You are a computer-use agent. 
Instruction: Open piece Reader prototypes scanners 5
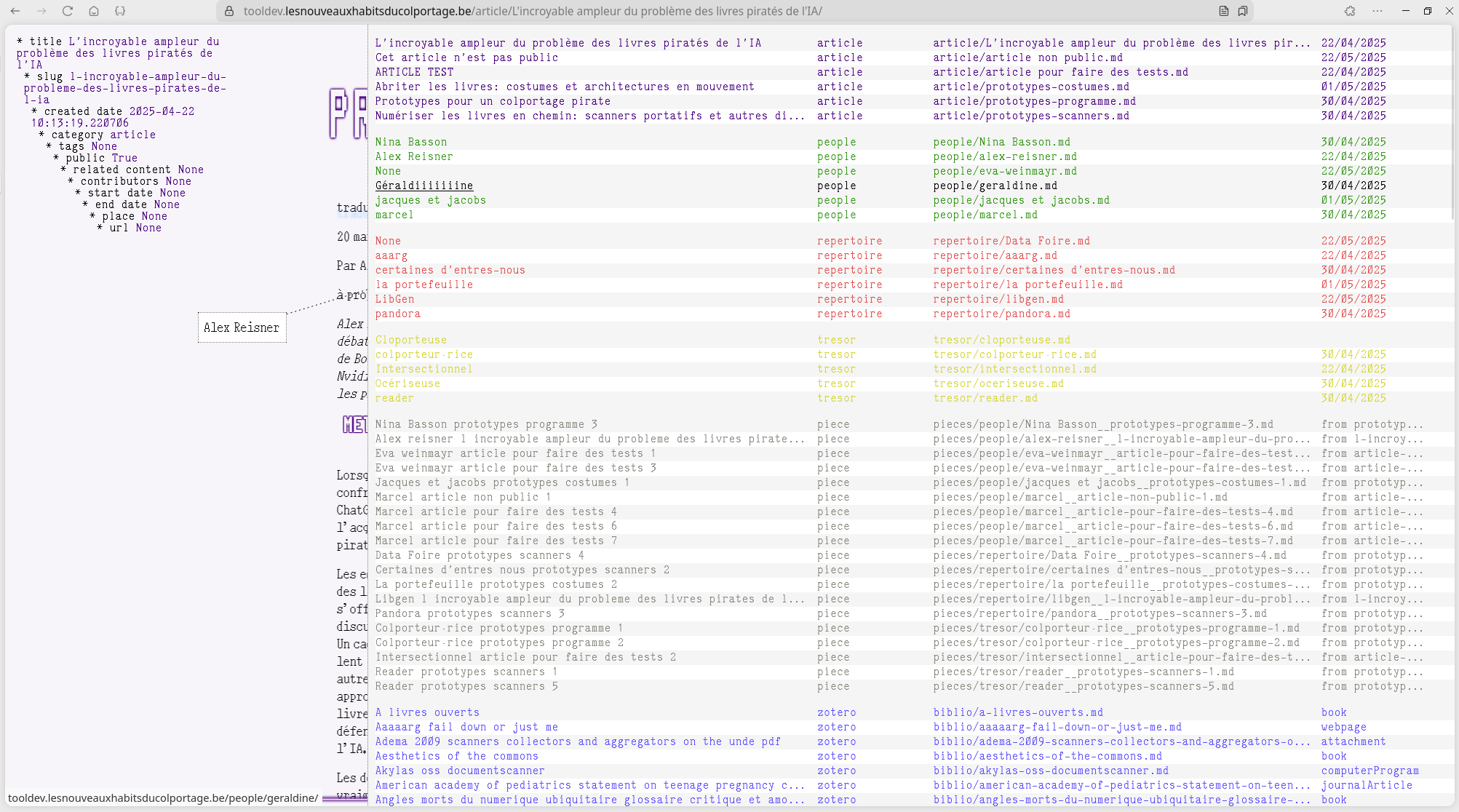coord(466,686)
